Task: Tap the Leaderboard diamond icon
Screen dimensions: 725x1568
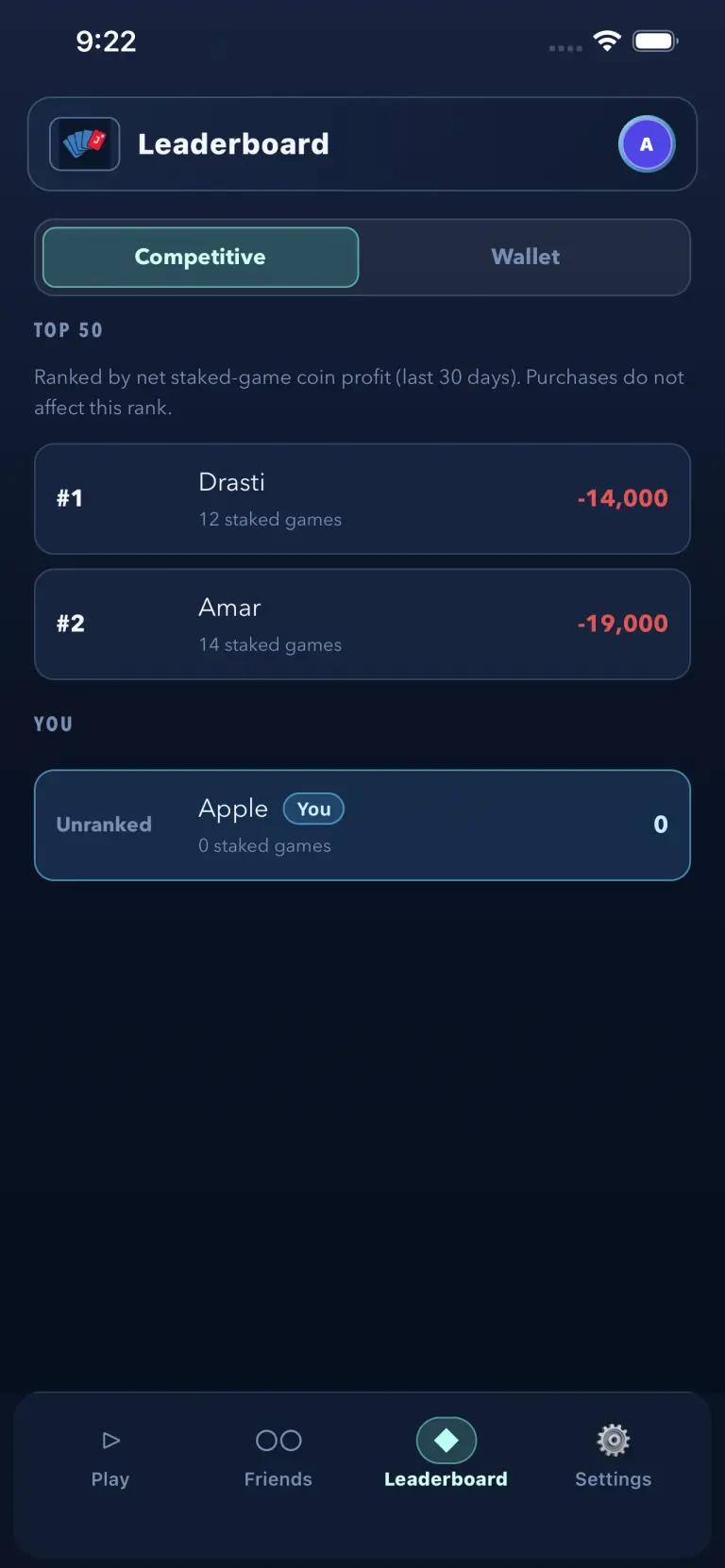Action: (446, 1438)
